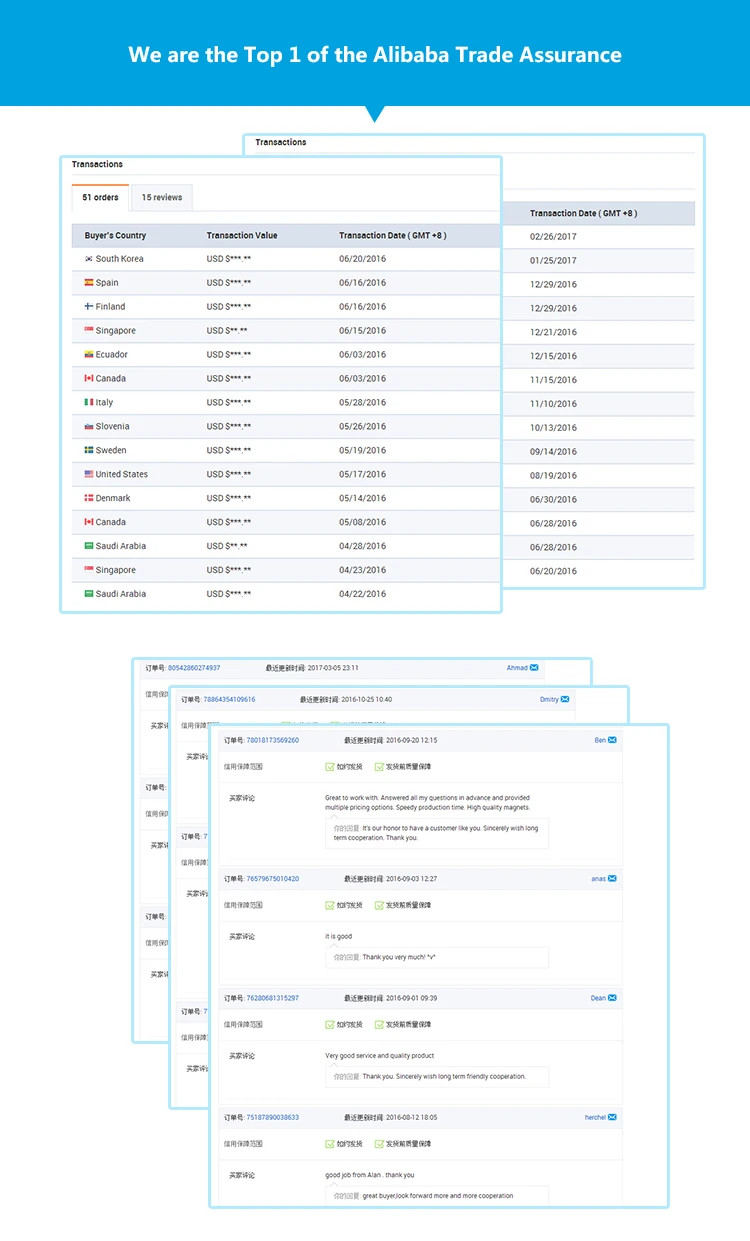Click the 12/21/2016 transaction date
750x1241 pixels.
553,332
